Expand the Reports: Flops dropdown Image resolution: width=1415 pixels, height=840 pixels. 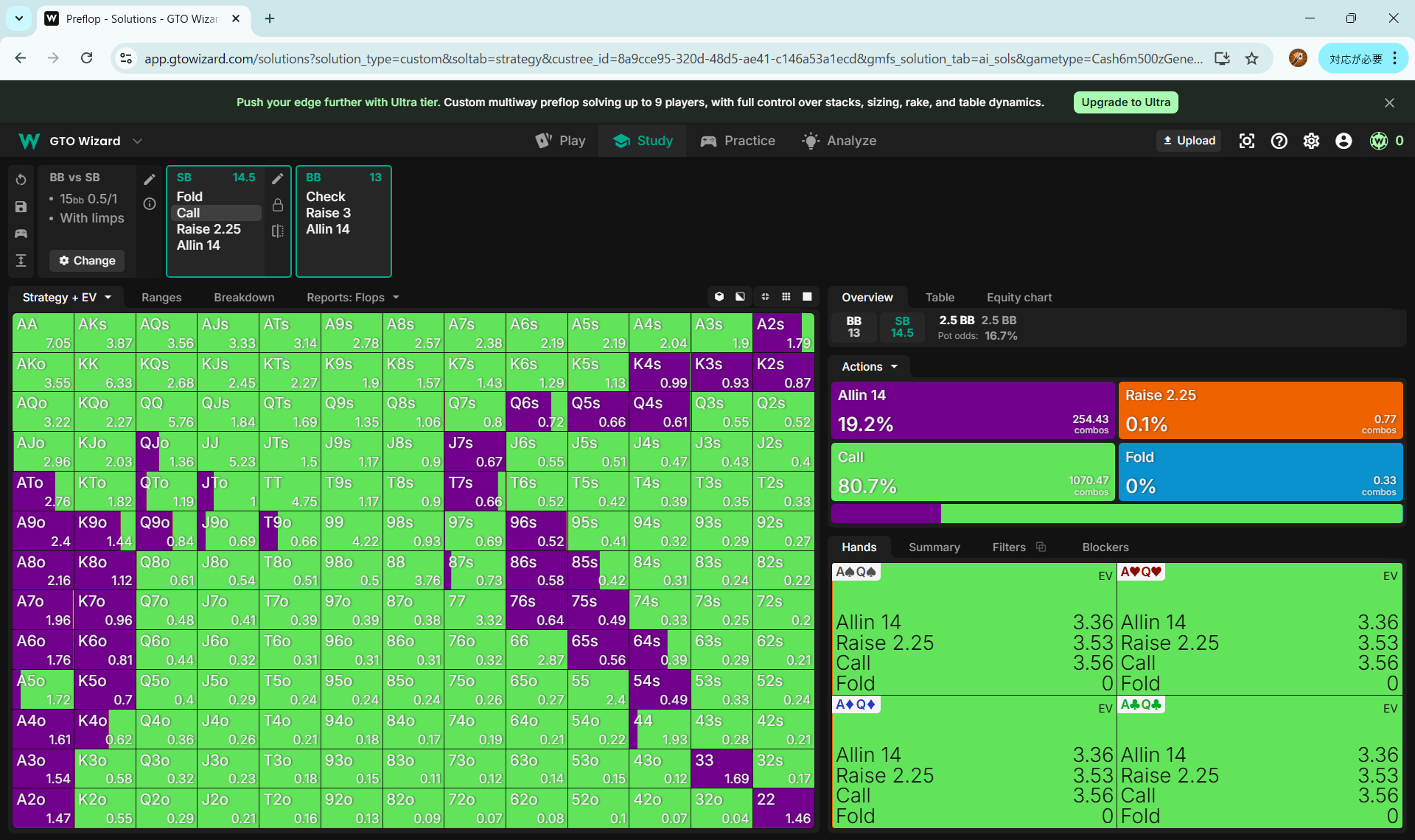click(x=352, y=298)
